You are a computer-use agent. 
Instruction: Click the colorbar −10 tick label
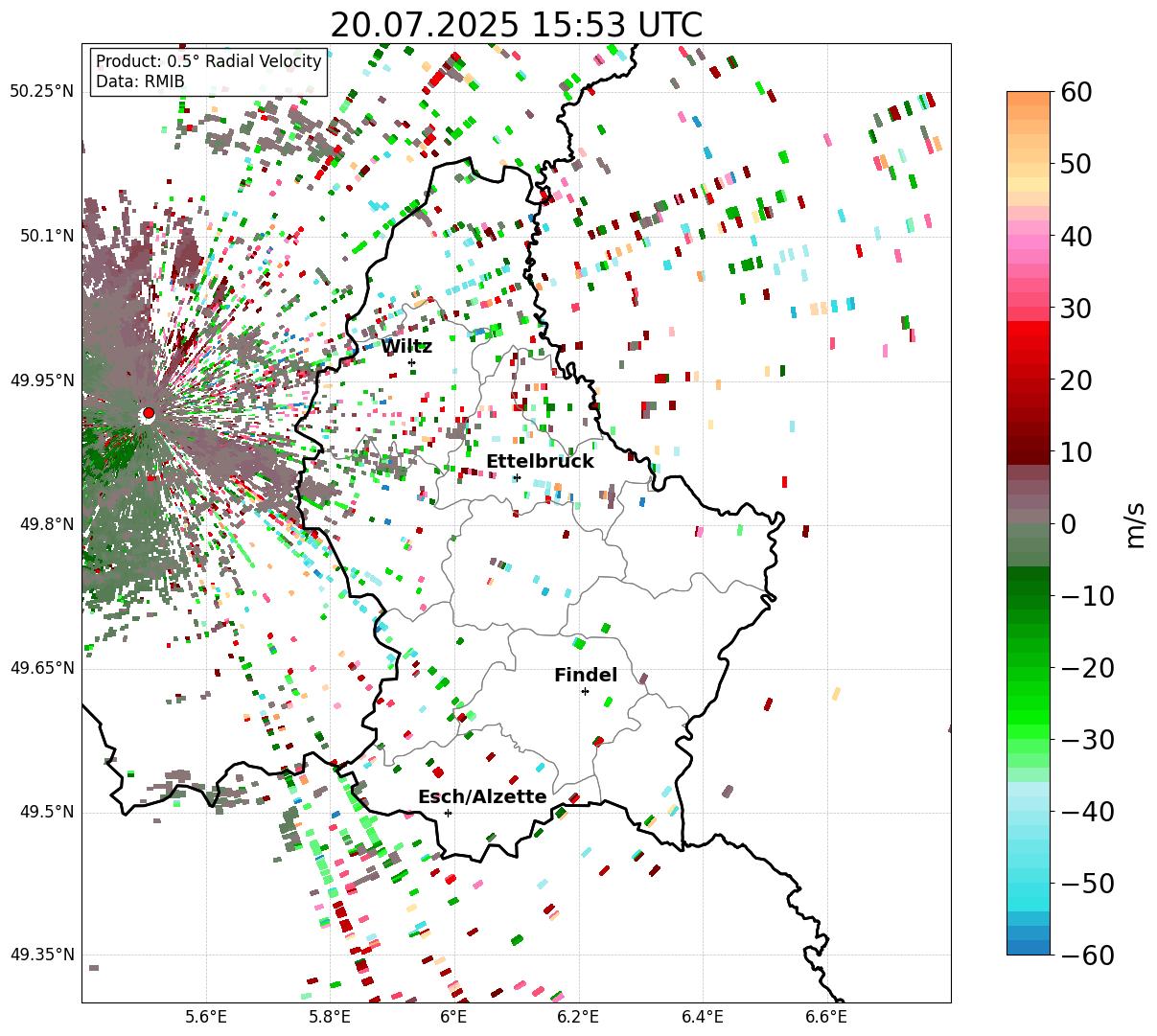tap(1086, 595)
